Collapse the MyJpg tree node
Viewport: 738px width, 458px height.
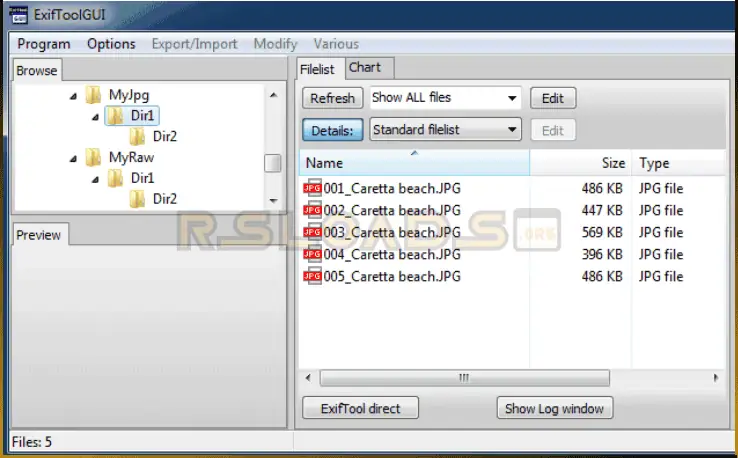coord(73,96)
